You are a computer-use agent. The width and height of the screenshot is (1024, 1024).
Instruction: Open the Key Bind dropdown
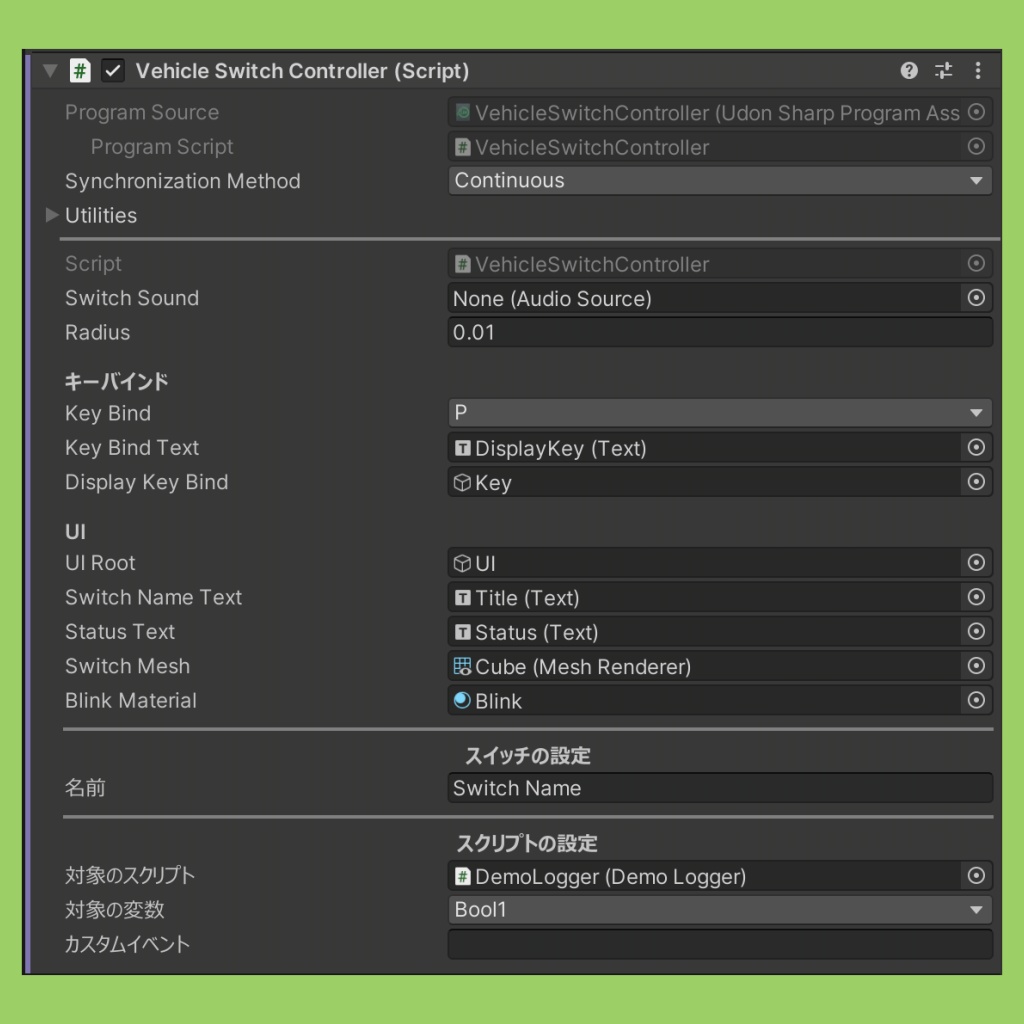719,413
